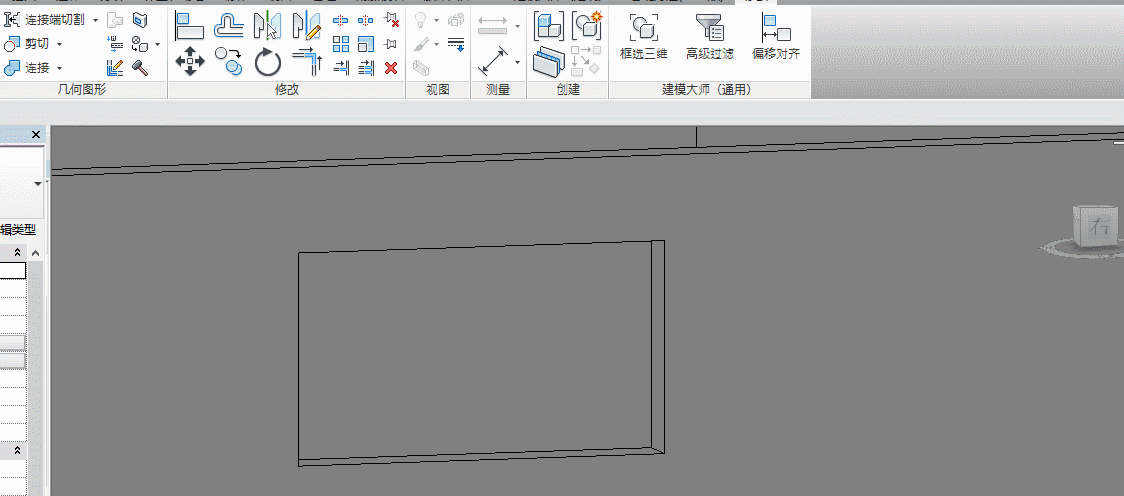Select the Split Element tool
This screenshot has height=496, width=1124.
click(x=341, y=20)
